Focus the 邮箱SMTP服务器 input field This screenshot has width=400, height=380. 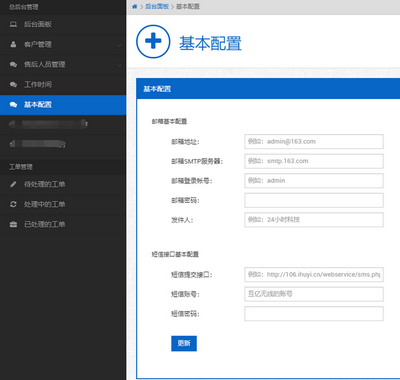point(314,161)
